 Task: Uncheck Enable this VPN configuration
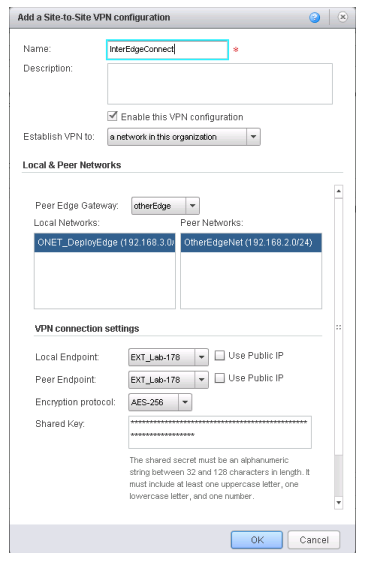(112, 116)
